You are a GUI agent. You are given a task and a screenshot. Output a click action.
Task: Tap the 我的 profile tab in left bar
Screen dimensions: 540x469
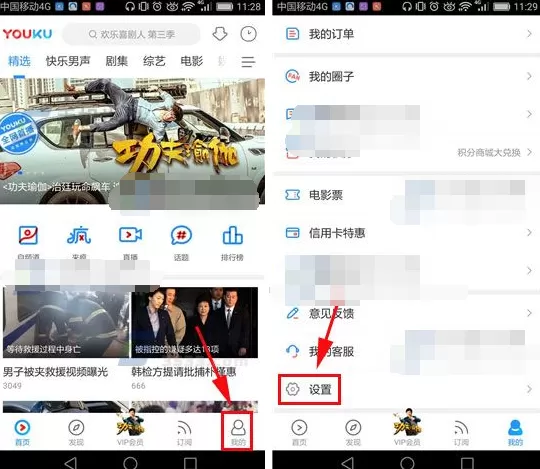pos(238,432)
